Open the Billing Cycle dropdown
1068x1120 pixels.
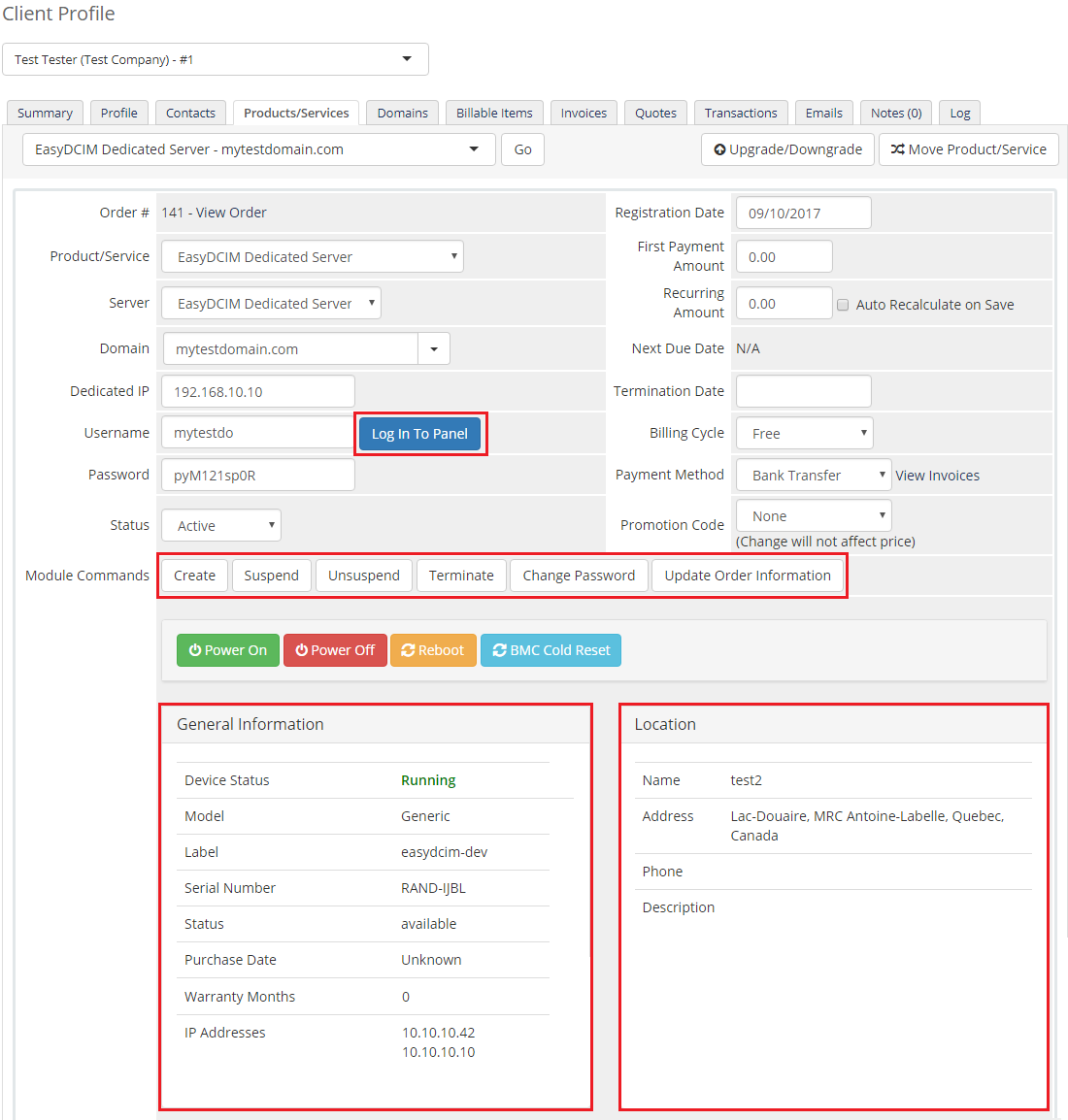[x=804, y=433]
